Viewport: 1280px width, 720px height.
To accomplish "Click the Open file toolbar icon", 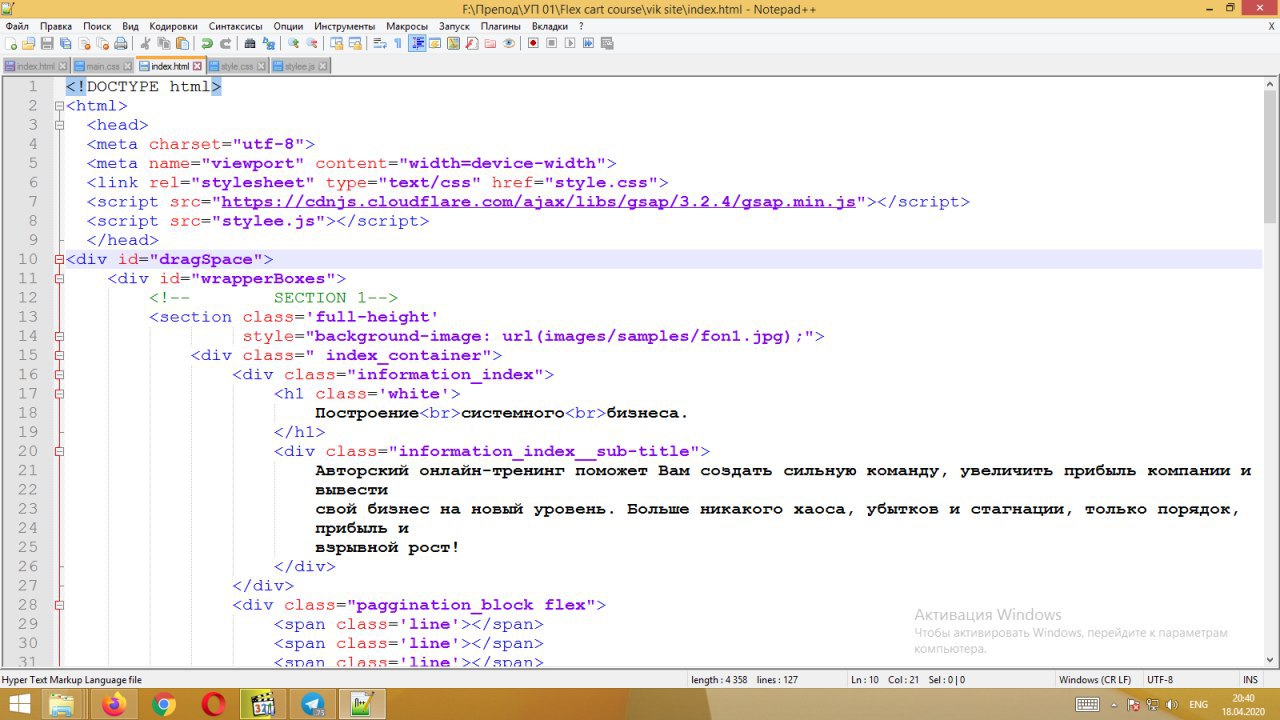I will [x=28, y=43].
